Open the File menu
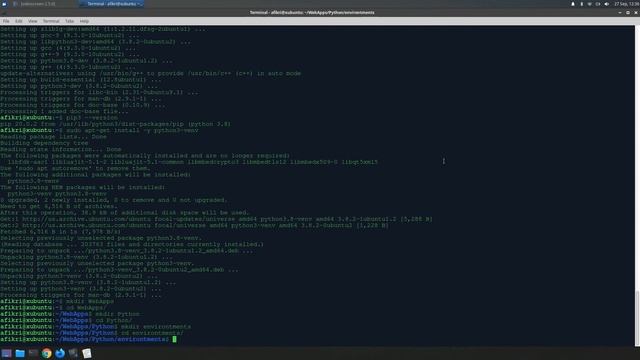Image resolution: width=640 pixels, height=360 pixels. coord(6,21)
